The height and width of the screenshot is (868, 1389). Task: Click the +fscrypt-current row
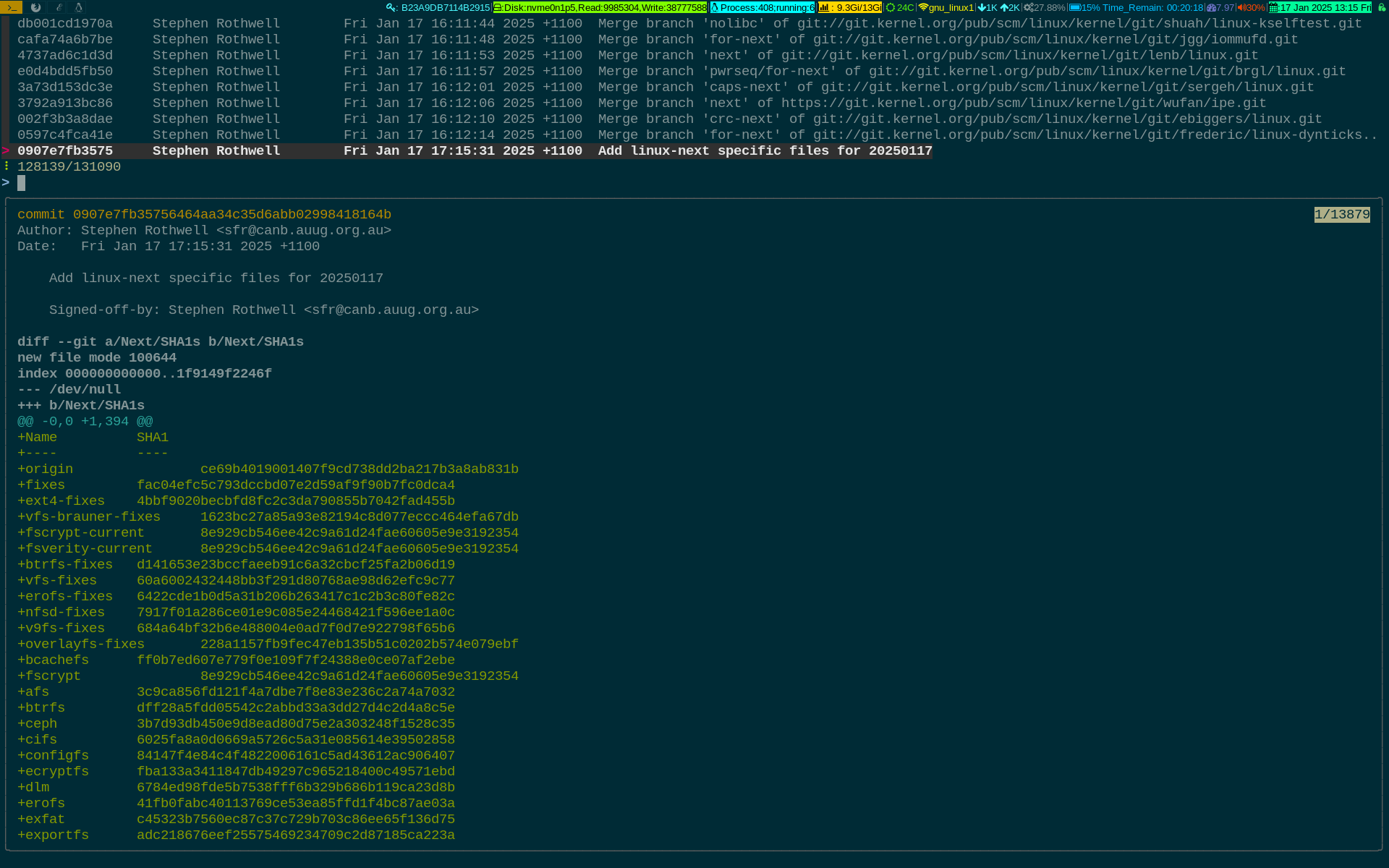pos(268,532)
